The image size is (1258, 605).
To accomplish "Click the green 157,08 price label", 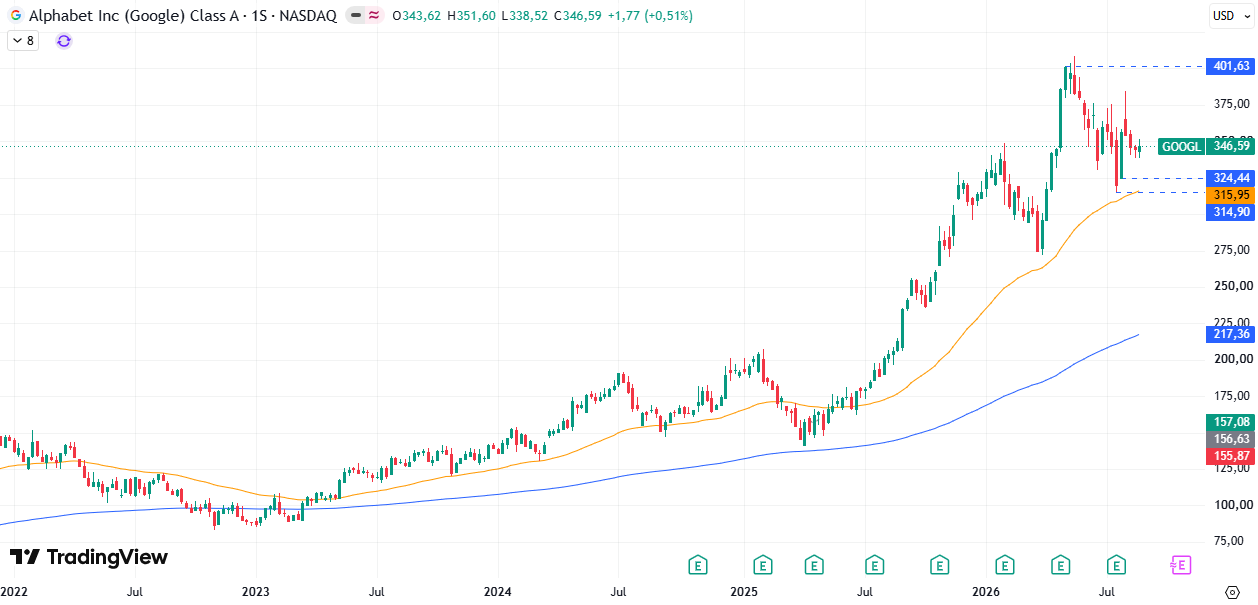I will pos(1230,422).
